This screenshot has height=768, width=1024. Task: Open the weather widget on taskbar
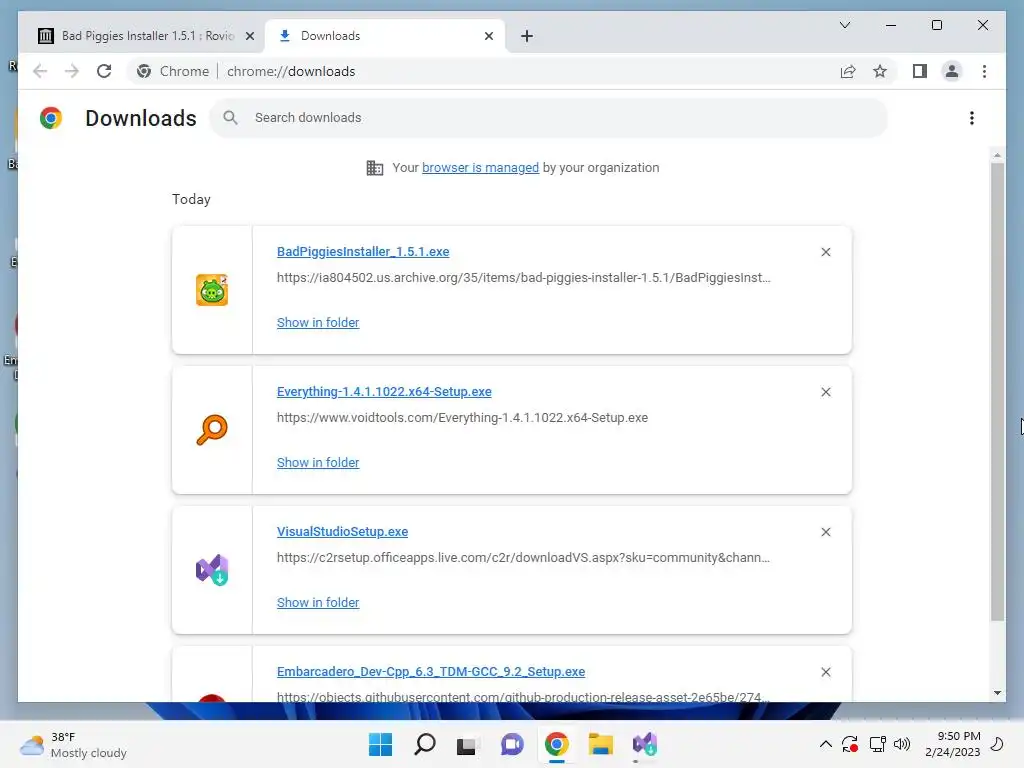73,744
